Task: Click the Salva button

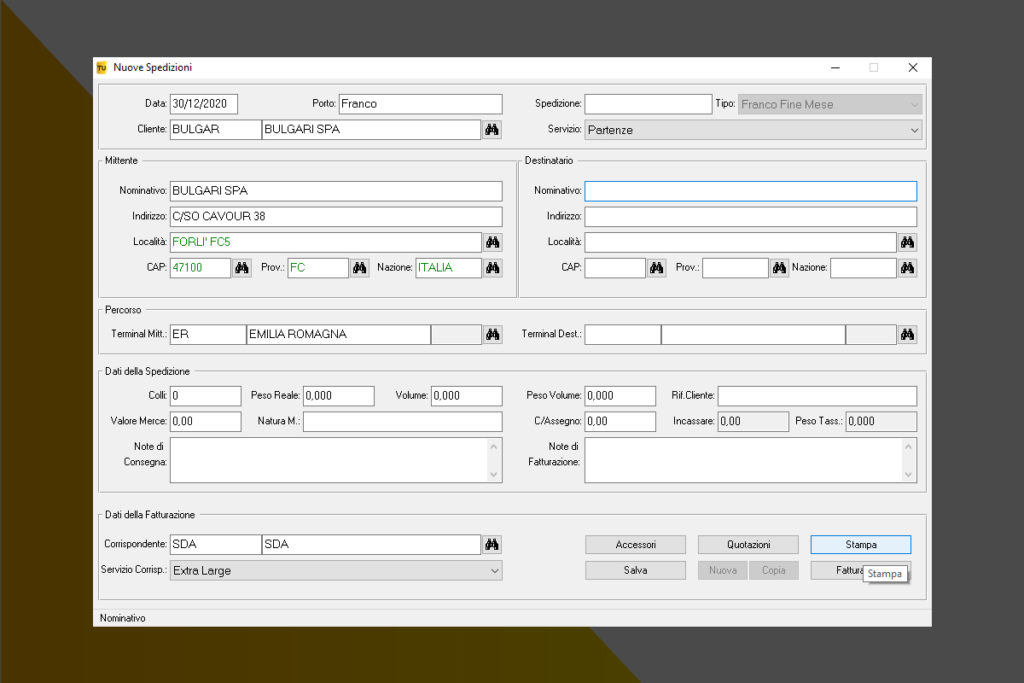Action: (x=635, y=570)
